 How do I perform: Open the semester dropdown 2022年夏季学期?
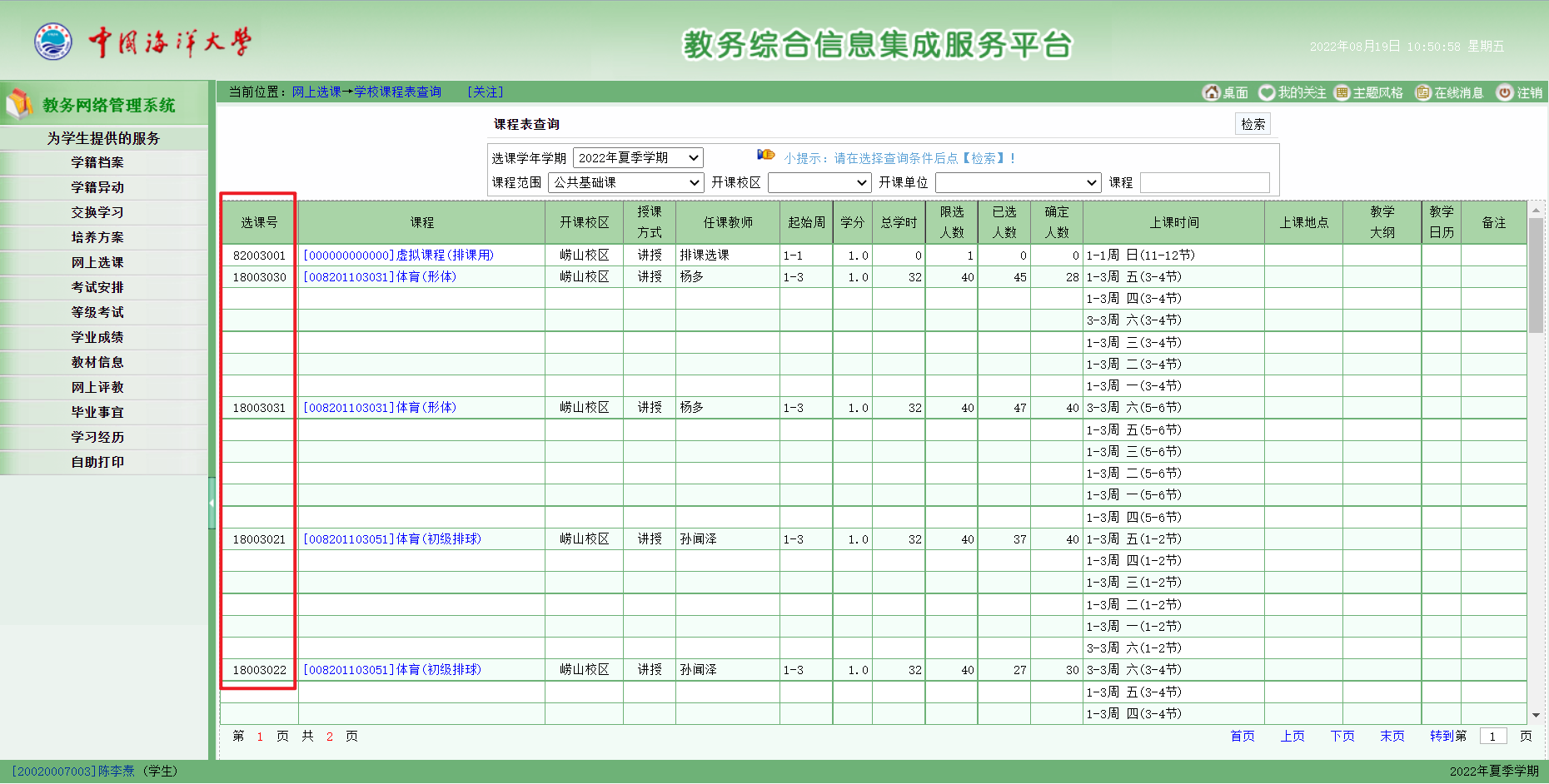coord(638,158)
